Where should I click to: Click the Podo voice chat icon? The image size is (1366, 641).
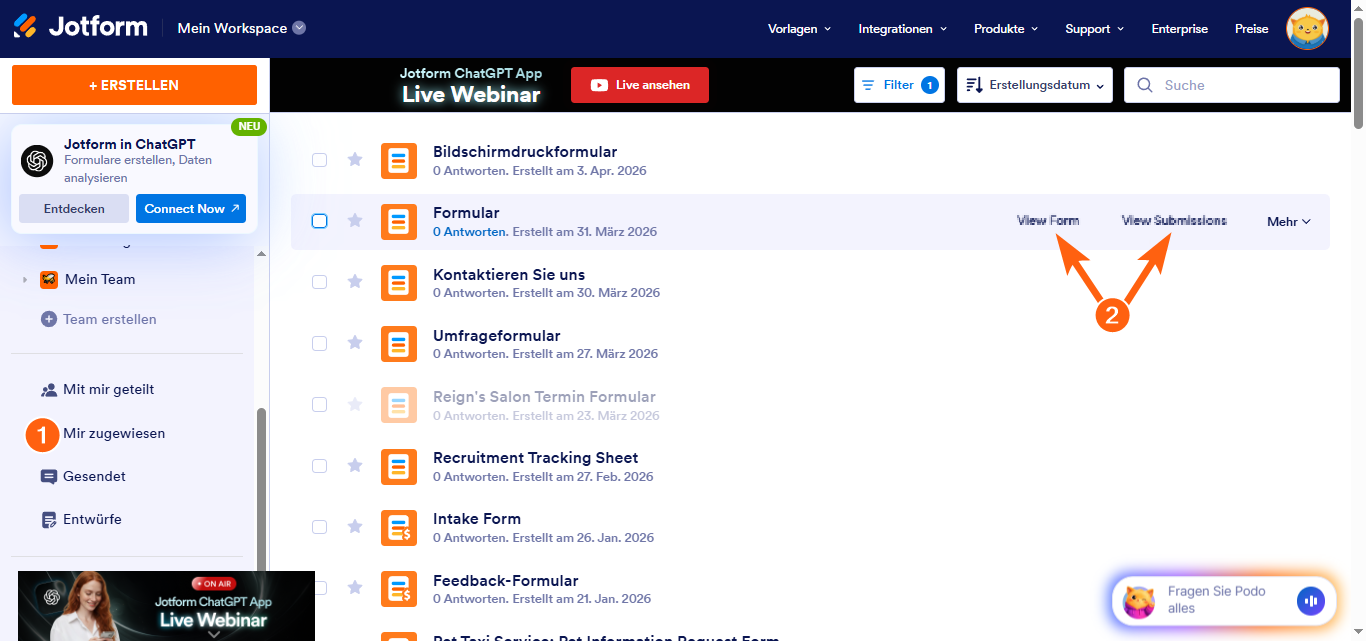[x=1310, y=601]
